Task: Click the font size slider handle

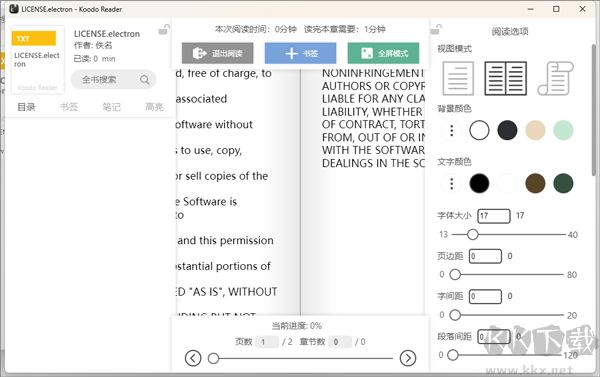Action: click(473, 234)
